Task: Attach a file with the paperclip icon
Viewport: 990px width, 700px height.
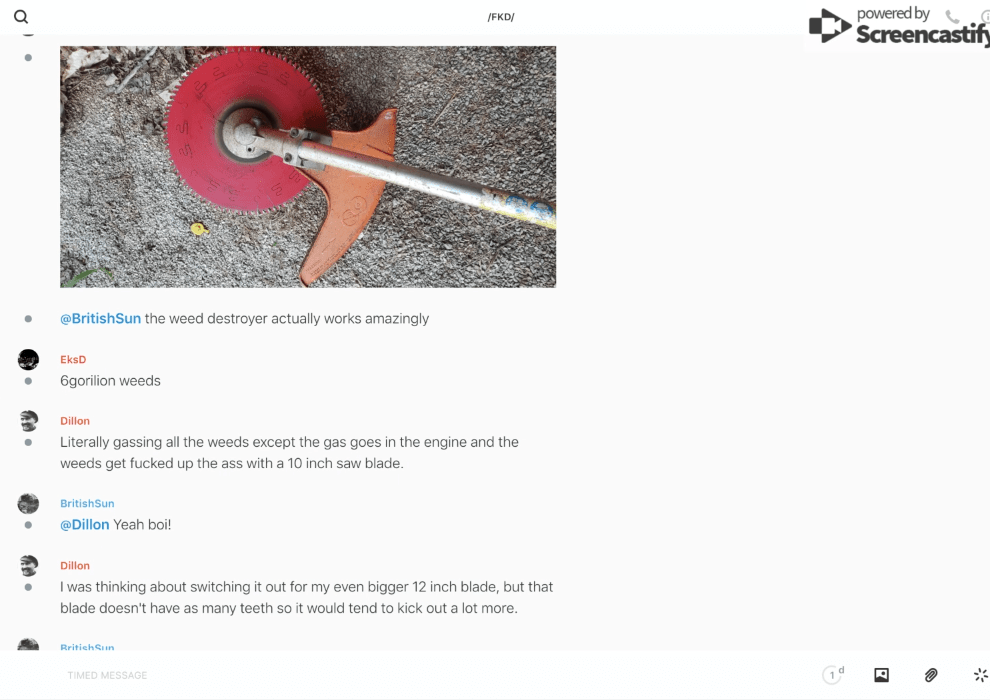Action: tap(931, 675)
